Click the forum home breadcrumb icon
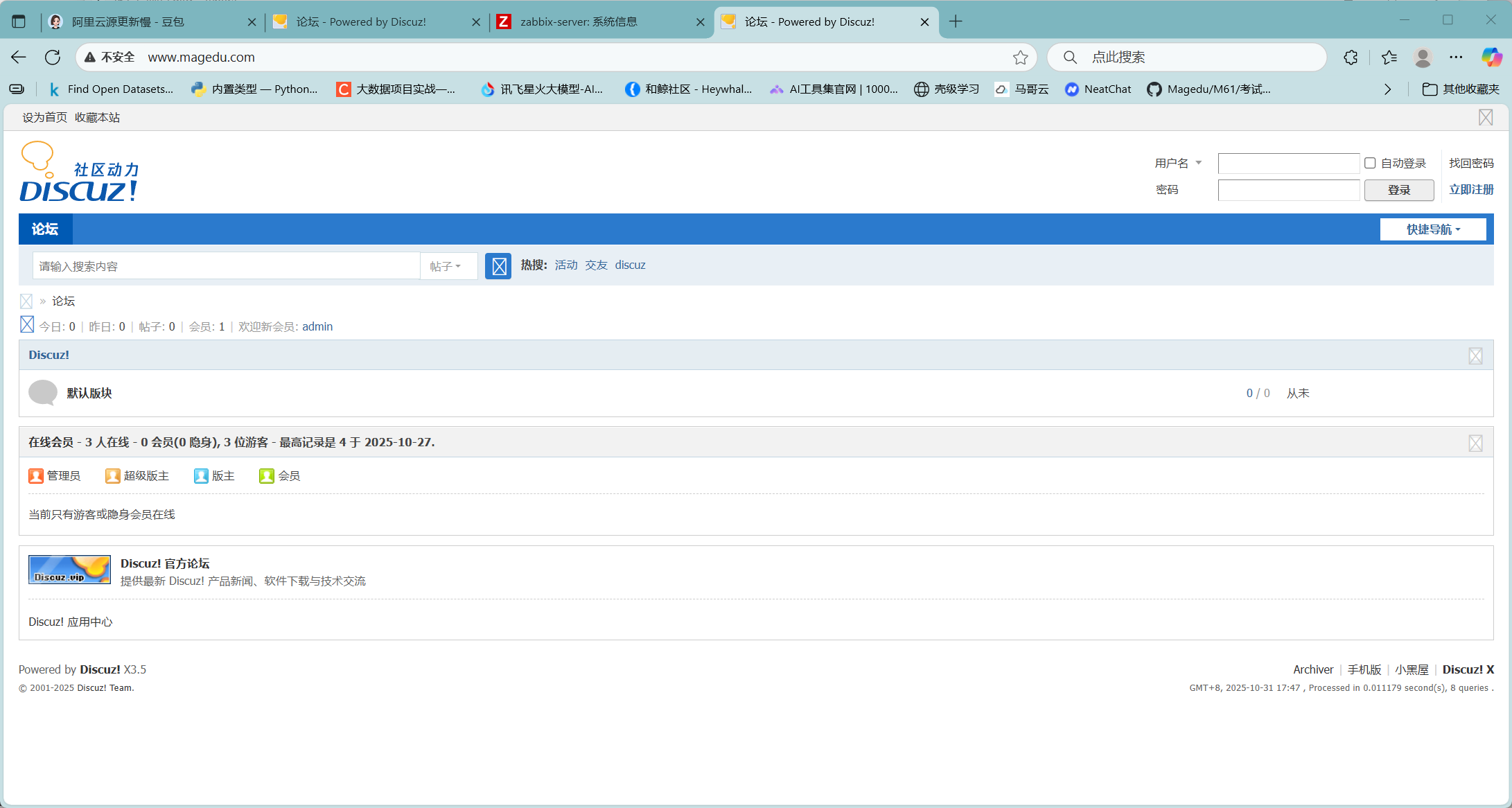 [x=26, y=301]
